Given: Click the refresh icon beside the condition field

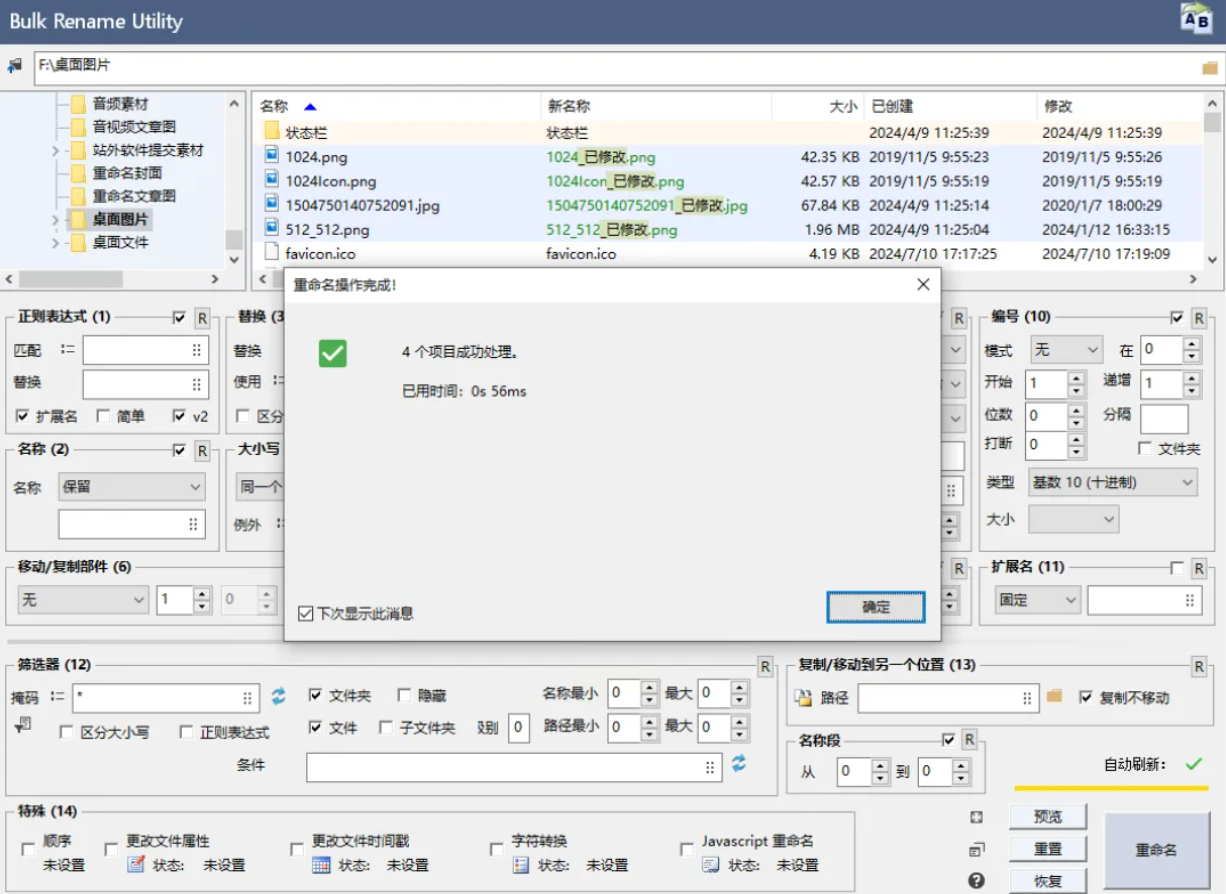Looking at the screenshot, I should tap(739, 764).
